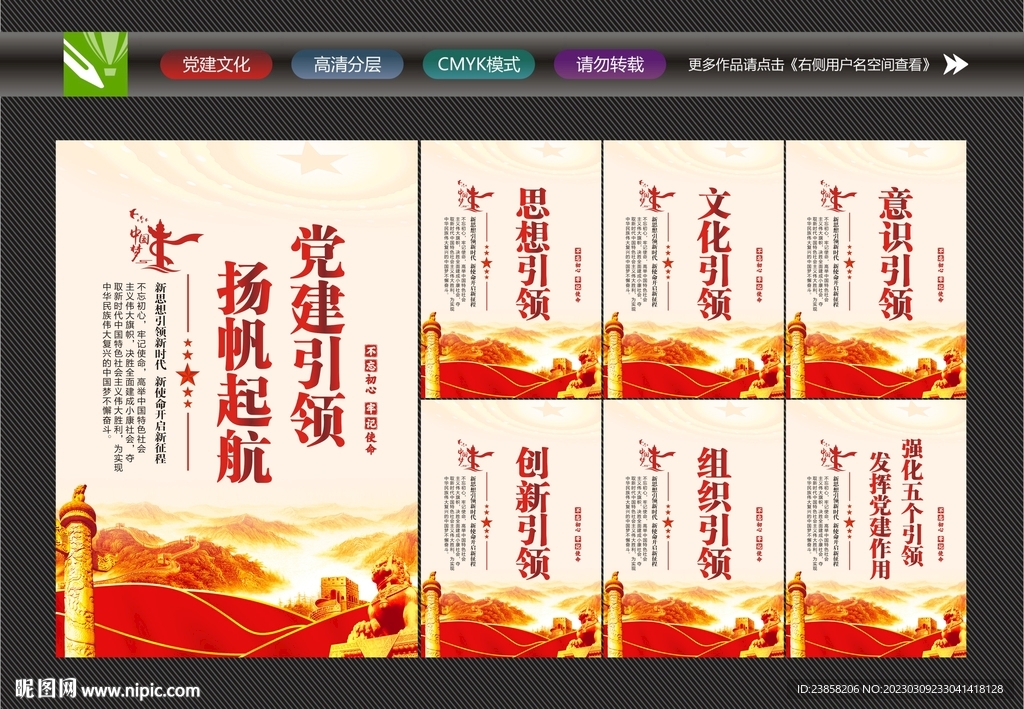Viewport: 1024px width, 709px height.
Task: Click the 不忘初心 牢记使命 caption on large poster
Action: pos(371,400)
